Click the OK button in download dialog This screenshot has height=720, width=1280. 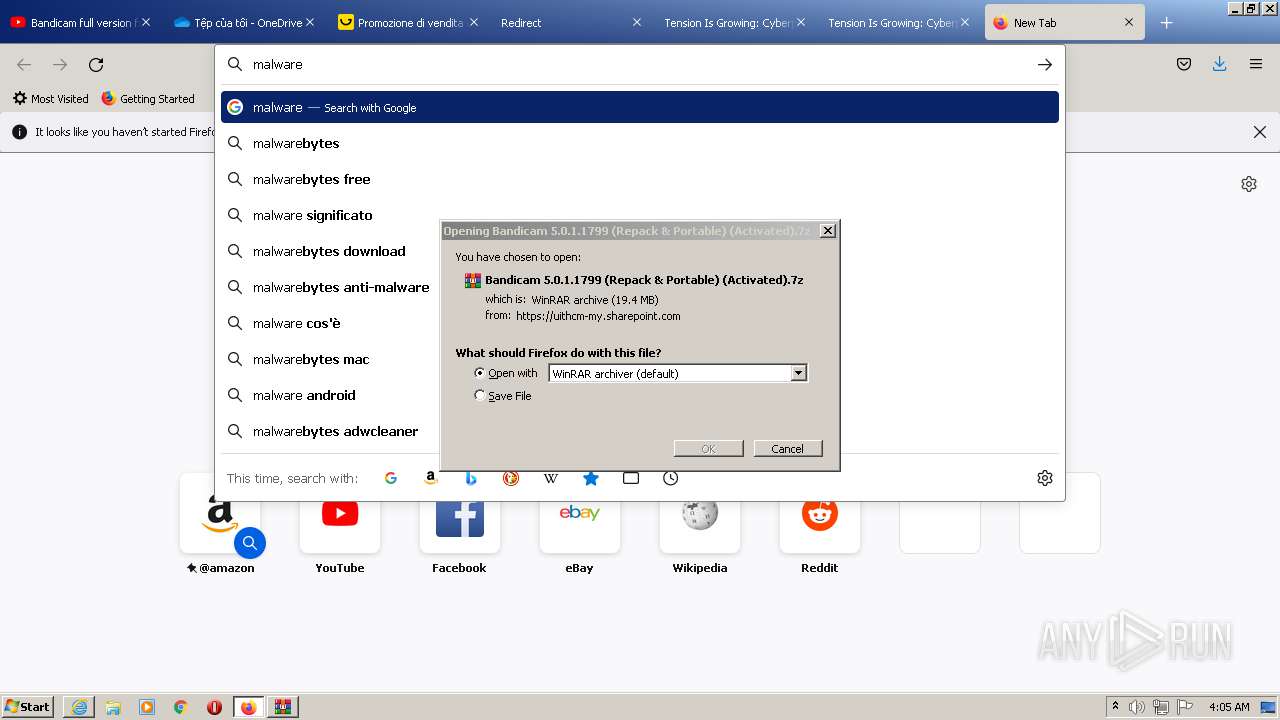(x=708, y=448)
